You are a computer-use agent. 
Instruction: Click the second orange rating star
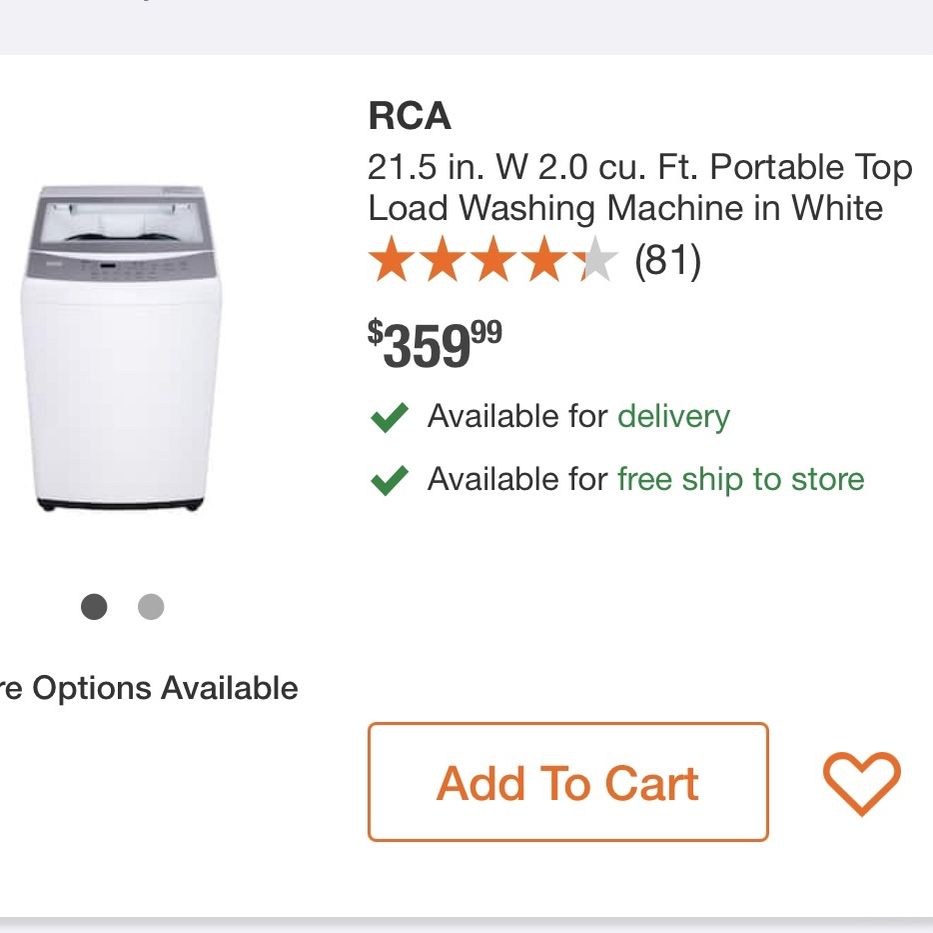442,258
